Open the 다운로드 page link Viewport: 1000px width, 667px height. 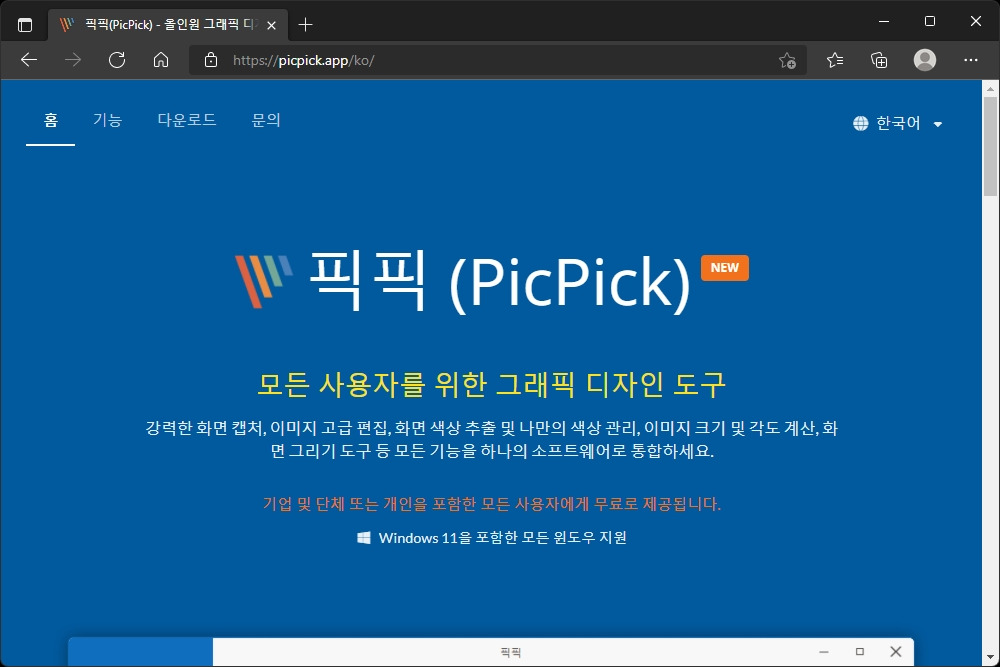coord(186,118)
